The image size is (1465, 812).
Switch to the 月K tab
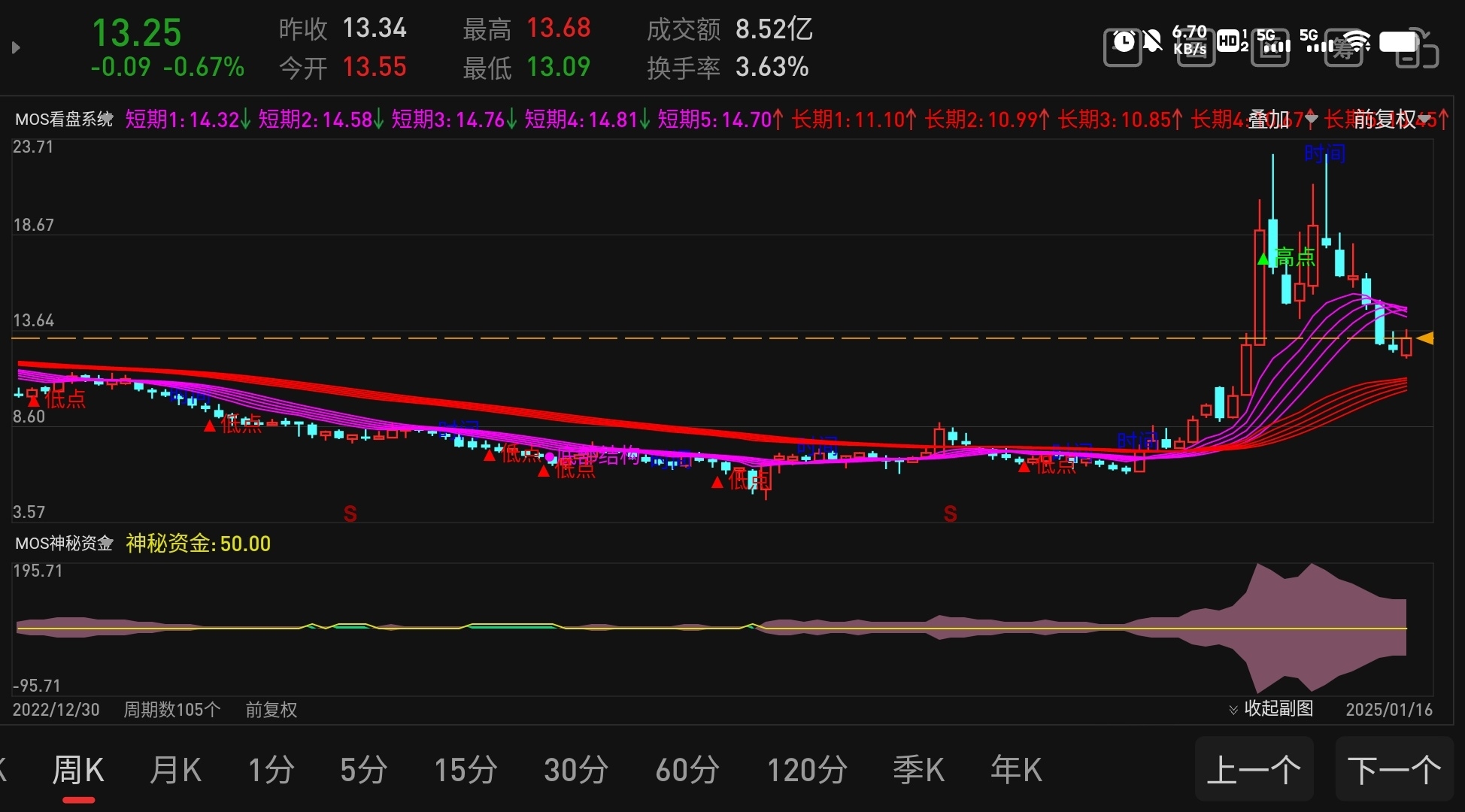coord(175,770)
